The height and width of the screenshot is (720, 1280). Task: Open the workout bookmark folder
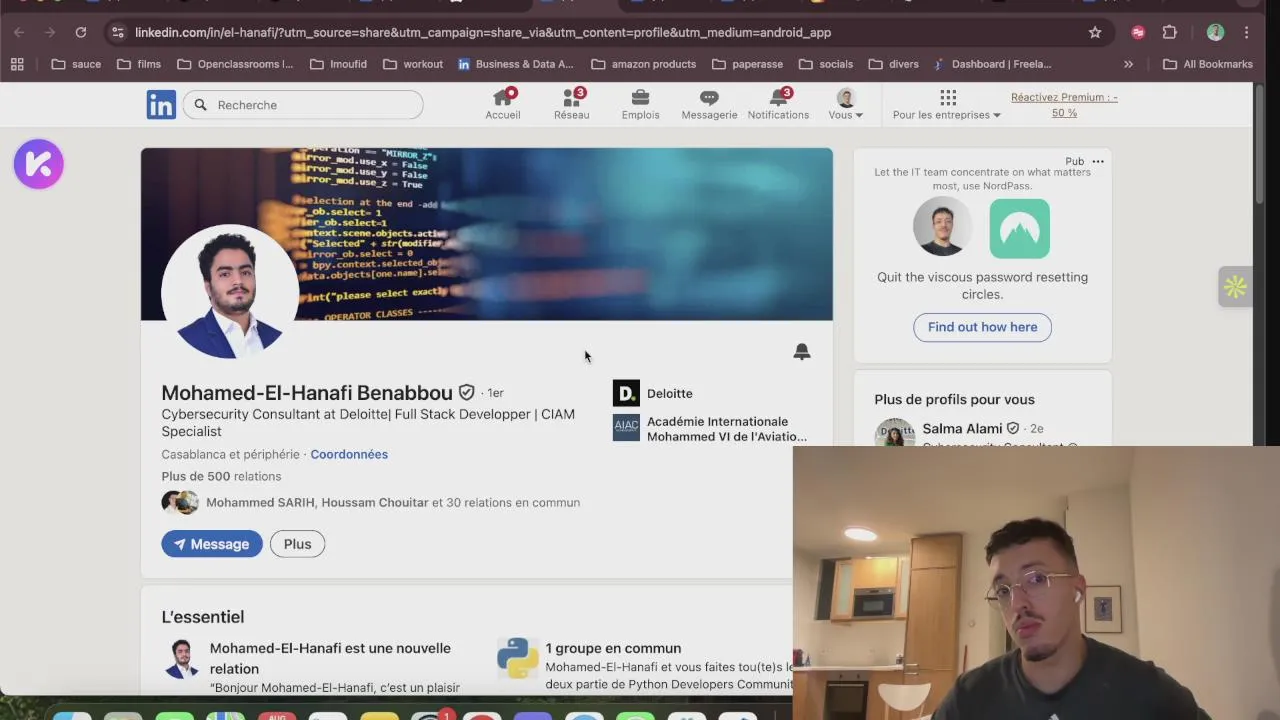(x=413, y=64)
